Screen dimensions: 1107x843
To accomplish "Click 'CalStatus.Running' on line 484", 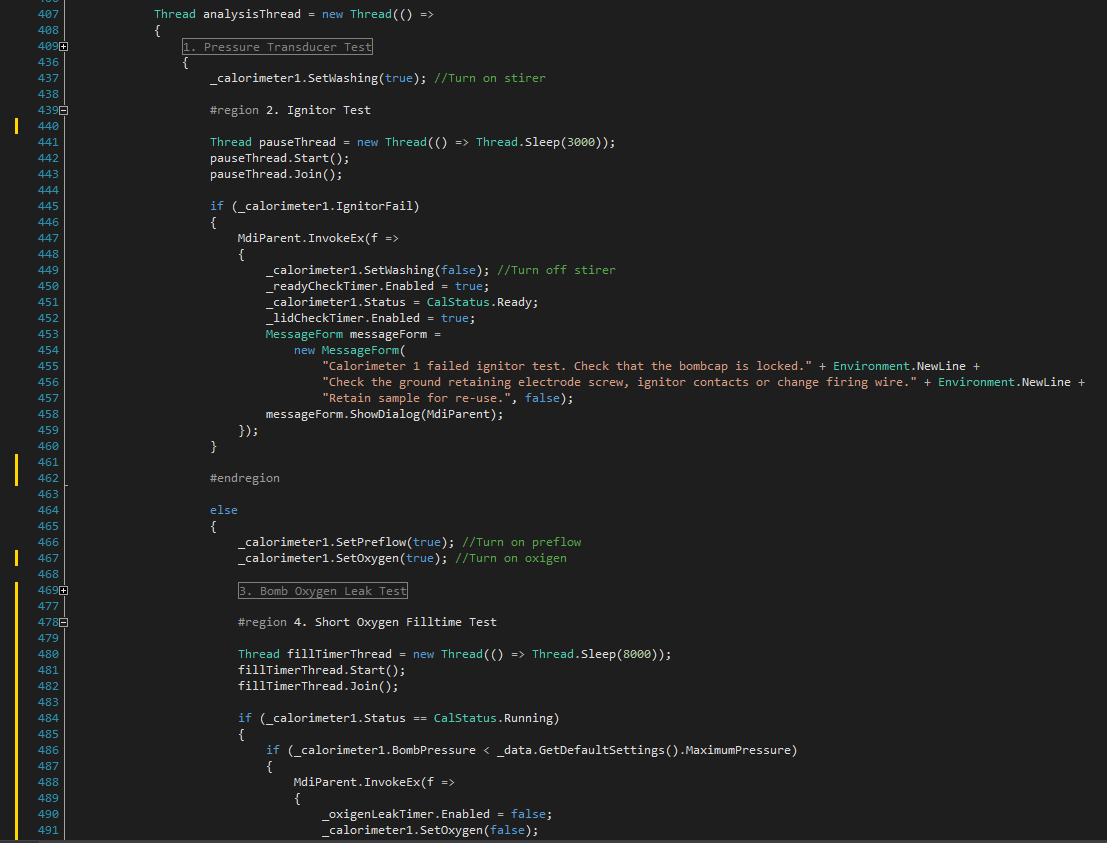I will (493, 718).
